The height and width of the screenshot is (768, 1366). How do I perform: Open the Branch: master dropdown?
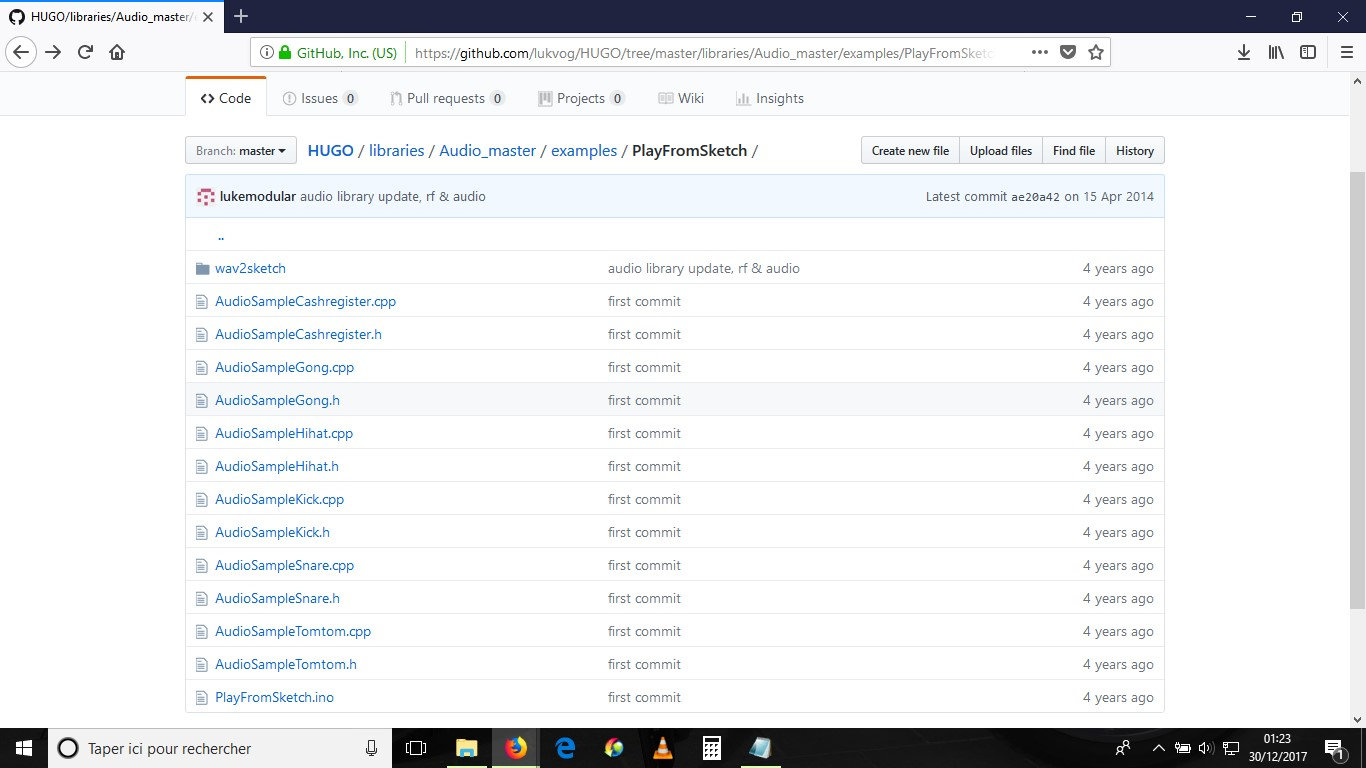click(241, 151)
